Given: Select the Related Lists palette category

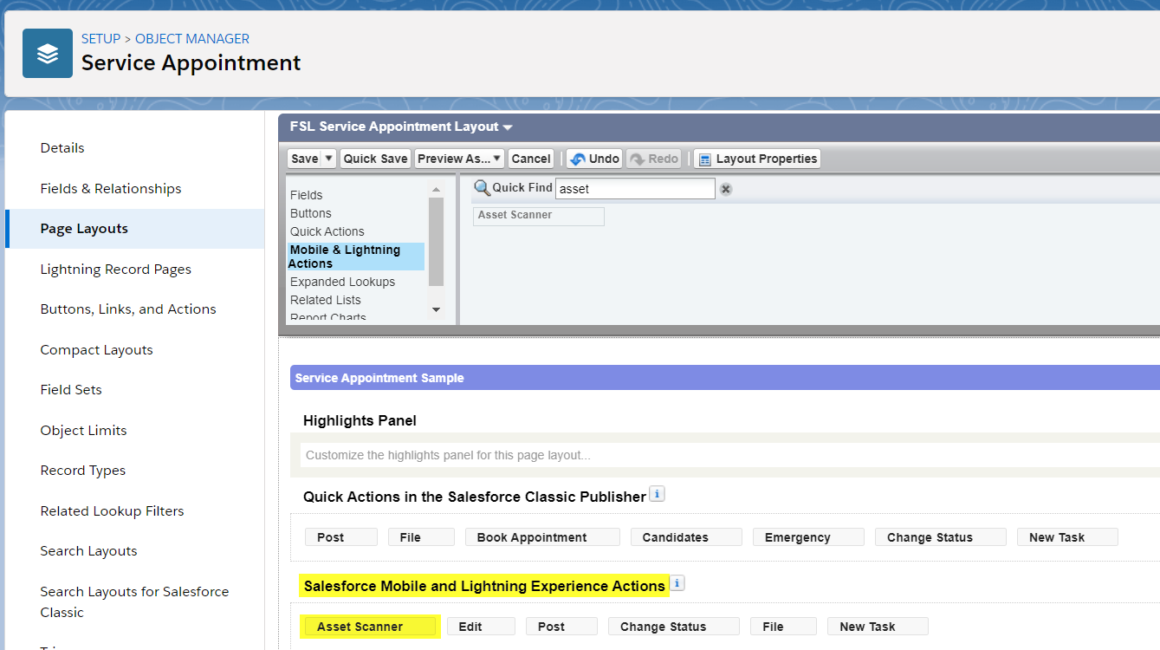Looking at the screenshot, I should tap(327, 299).
